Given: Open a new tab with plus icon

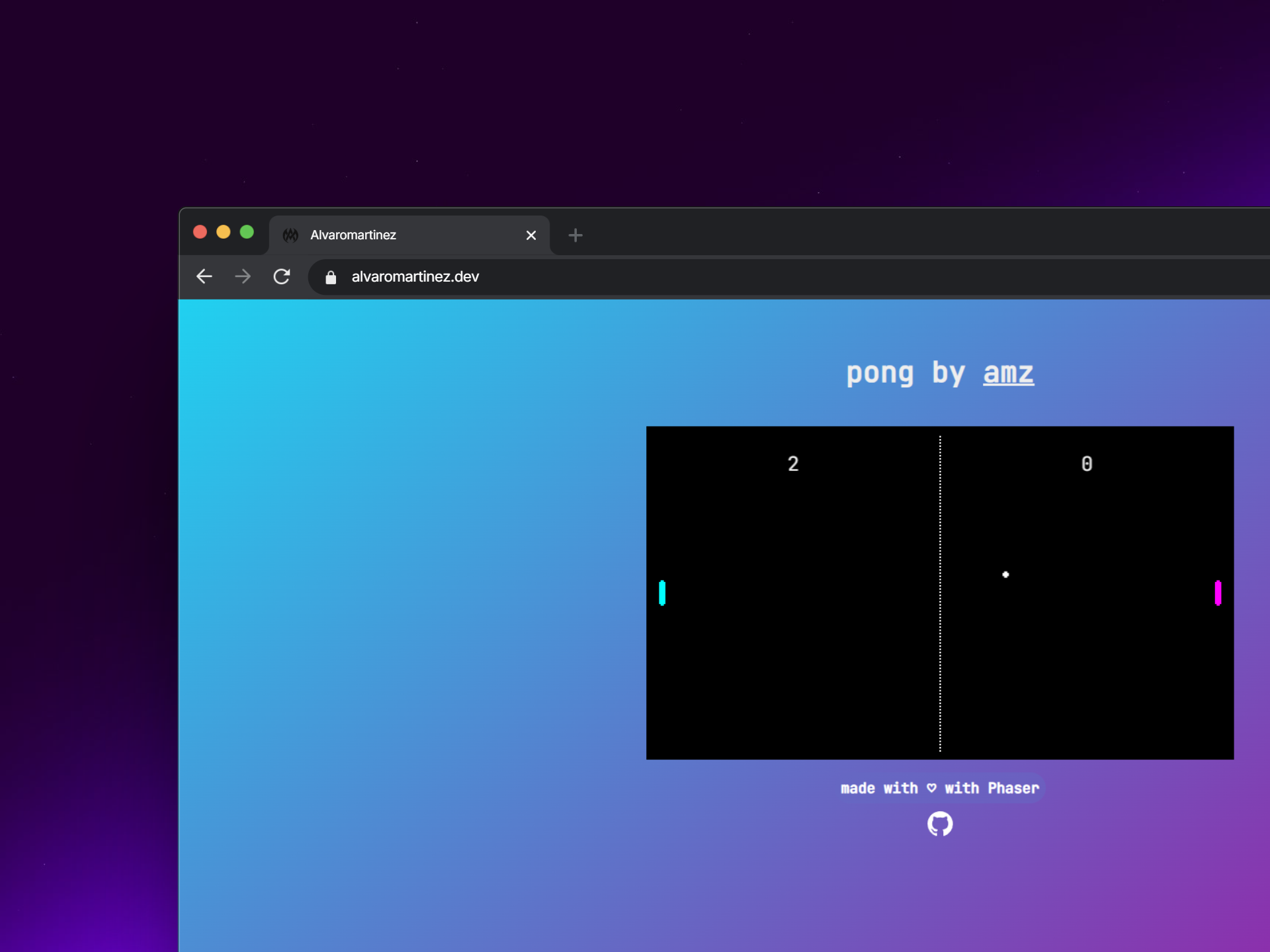Looking at the screenshot, I should (x=575, y=235).
